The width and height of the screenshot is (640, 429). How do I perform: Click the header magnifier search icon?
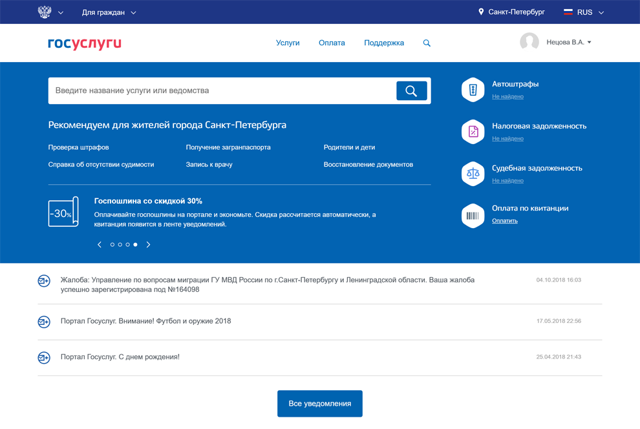pos(427,43)
